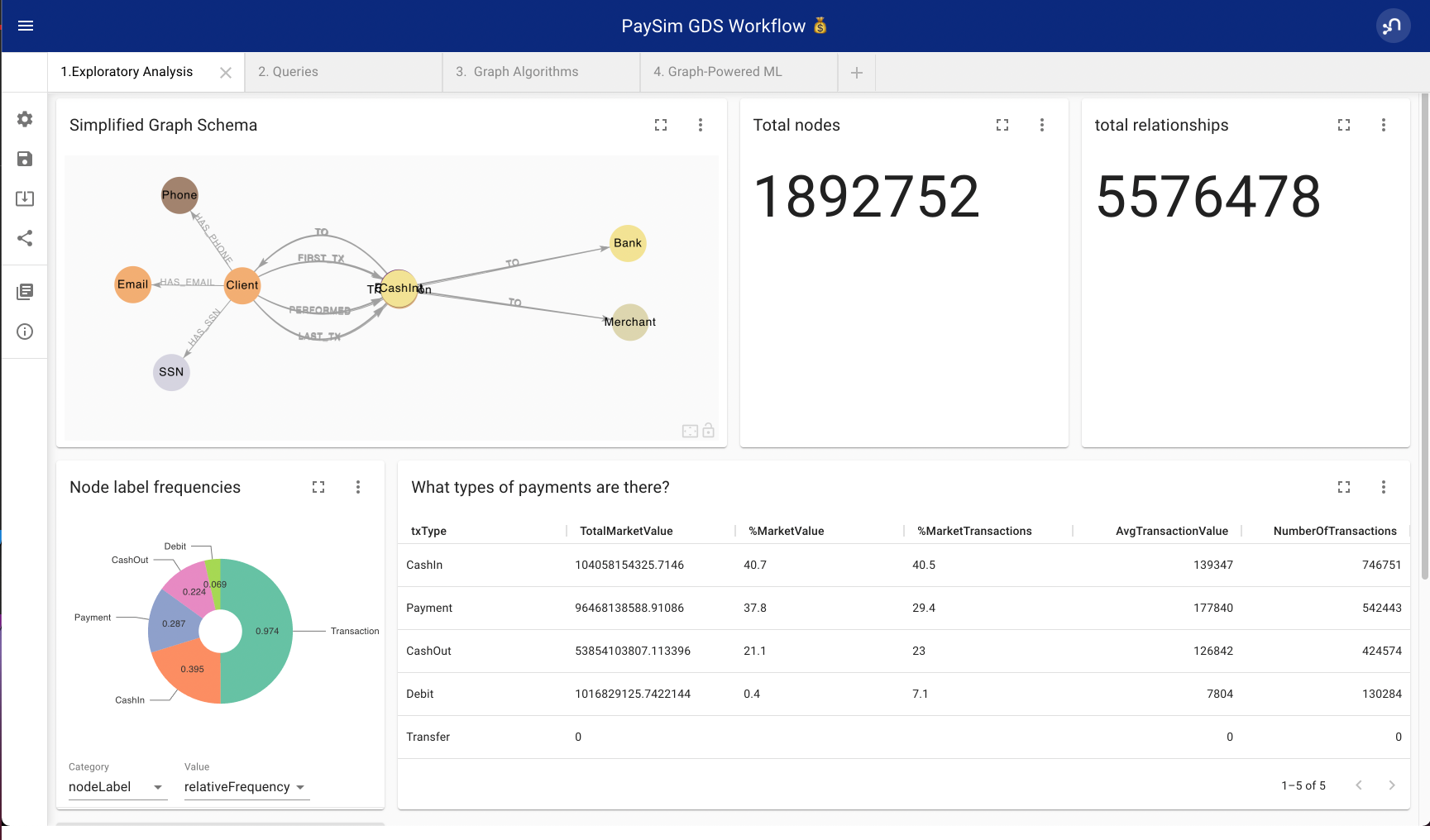Switch to the Graph Algorithms tab
The height and width of the screenshot is (840, 1430).
pos(541,72)
